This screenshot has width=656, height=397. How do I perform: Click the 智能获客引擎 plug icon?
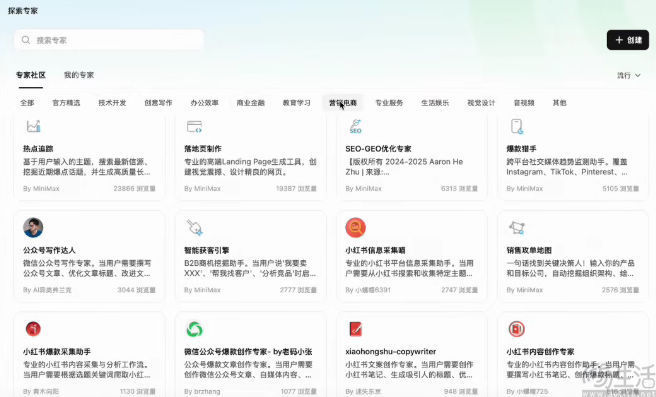click(x=195, y=227)
